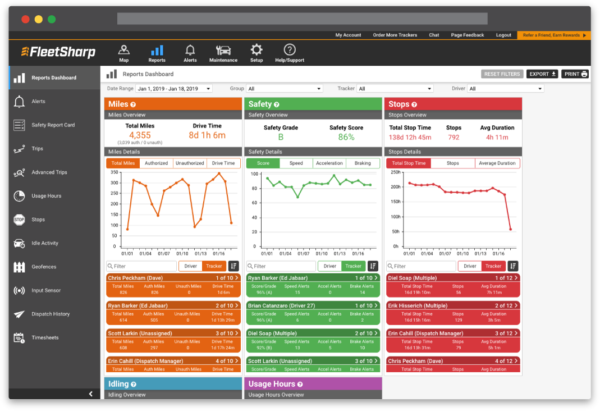Open the Chat link
The width and height of the screenshot is (600, 411).
click(x=434, y=35)
